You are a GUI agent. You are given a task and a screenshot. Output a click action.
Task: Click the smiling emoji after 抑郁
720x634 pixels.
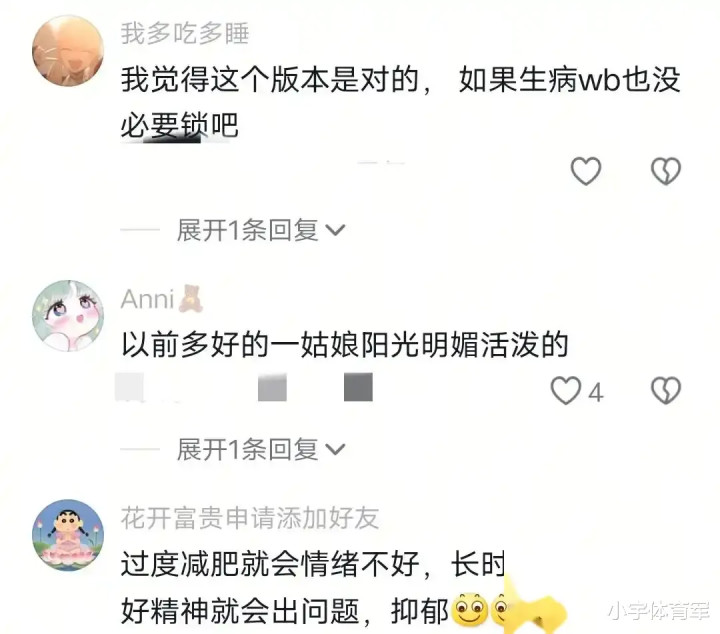coord(470,610)
